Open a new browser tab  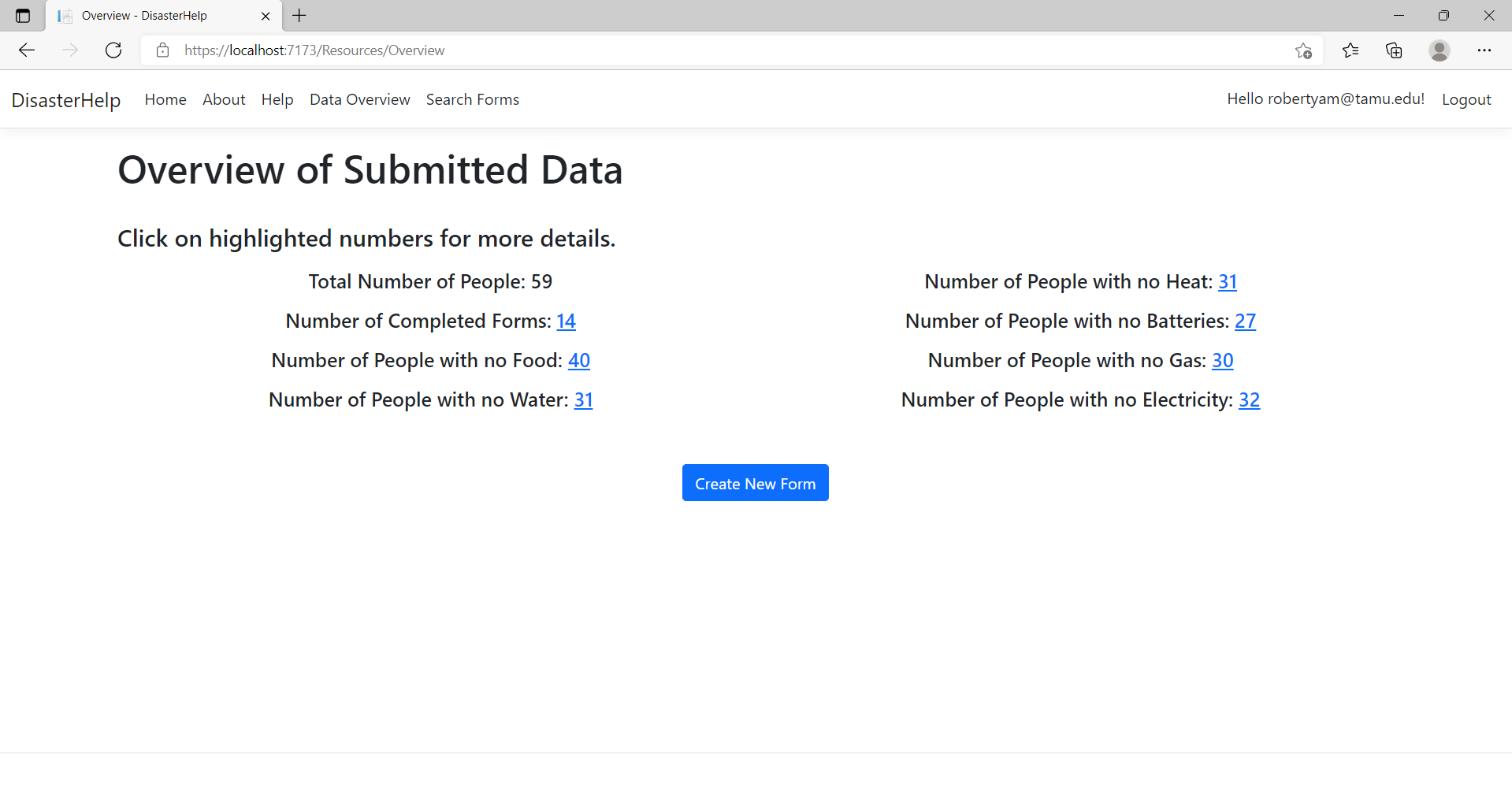[x=299, y=16]
